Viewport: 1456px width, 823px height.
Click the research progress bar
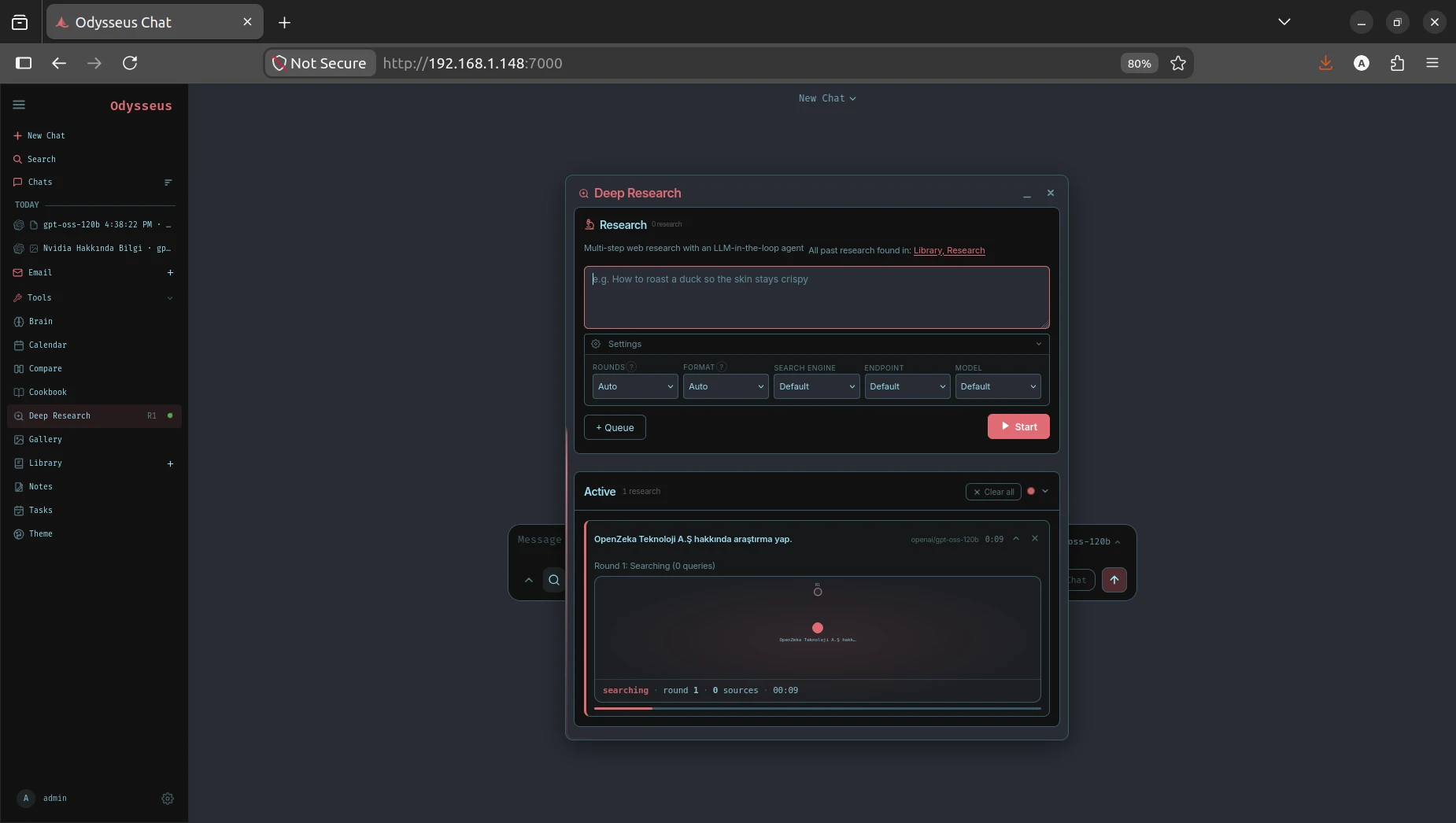(x=817, y=708)
